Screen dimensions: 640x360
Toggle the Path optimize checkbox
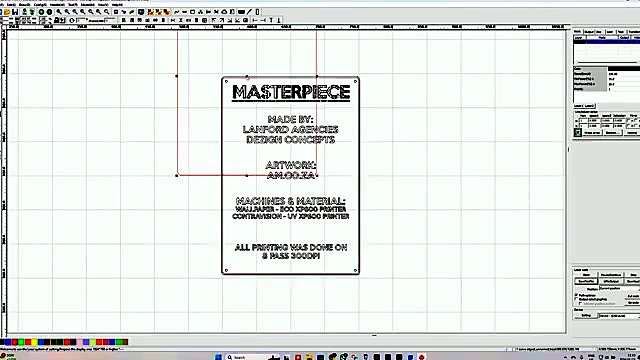[576, 295]
